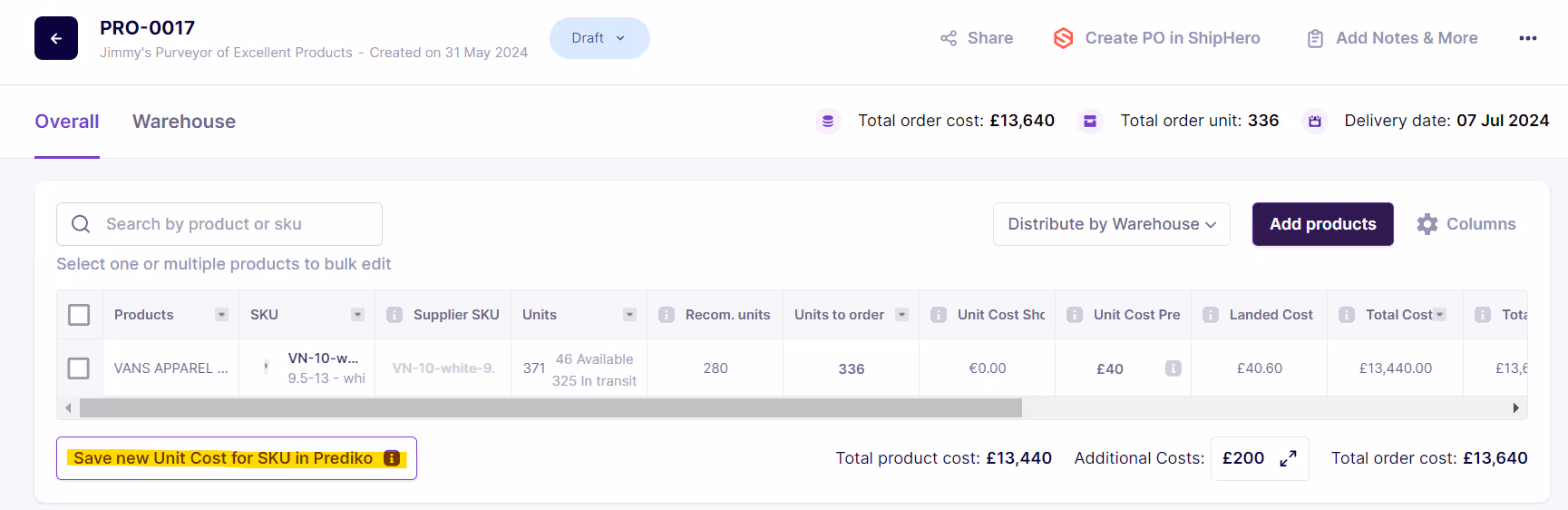Image resolution: width=1568 pixels, height=510 pixels.
Task: Open the Products column filter arrow
Action: [221, 315]
